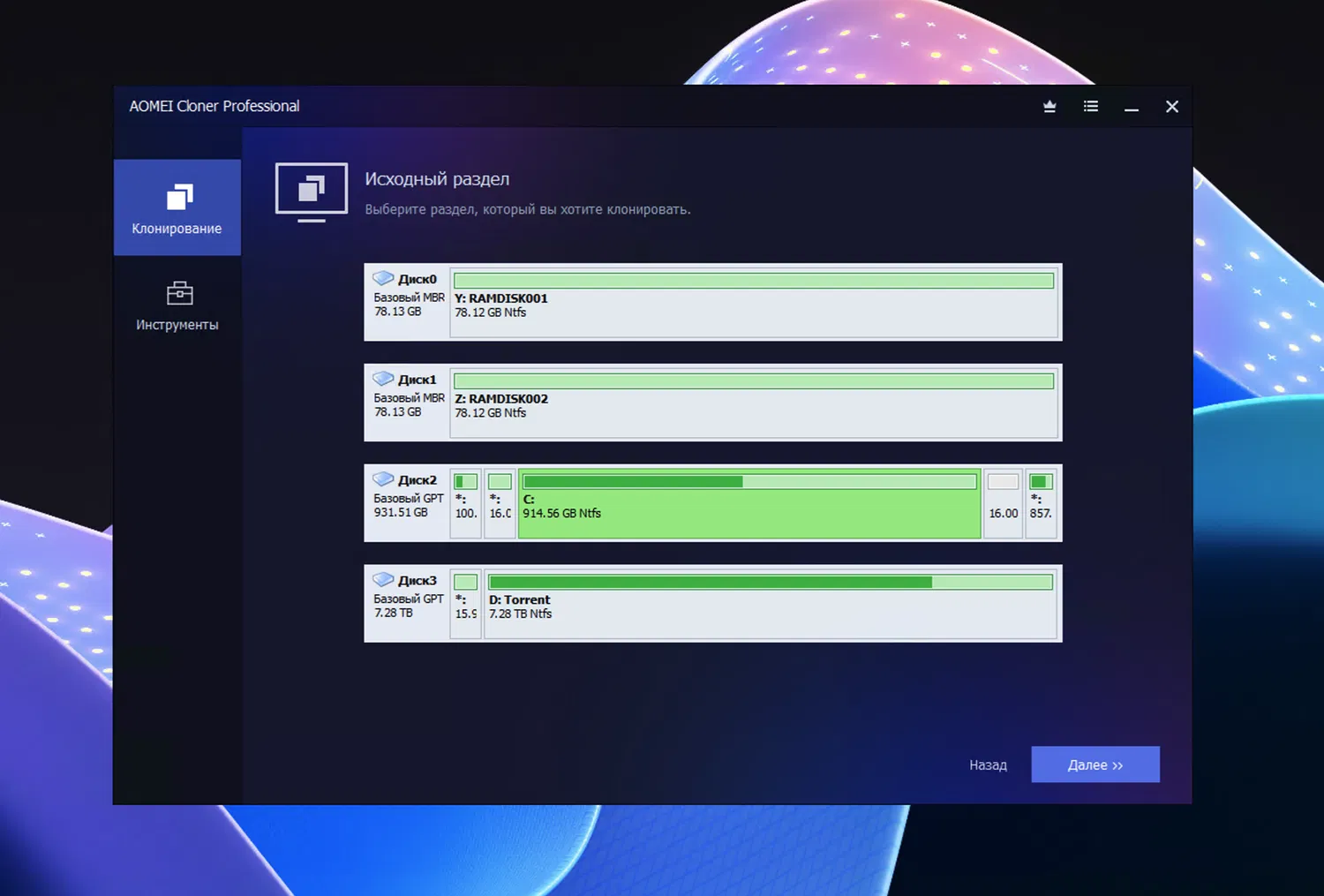Open the list menu icon in title bar
Viewport: 1324px width, 896px height.
1091,107
